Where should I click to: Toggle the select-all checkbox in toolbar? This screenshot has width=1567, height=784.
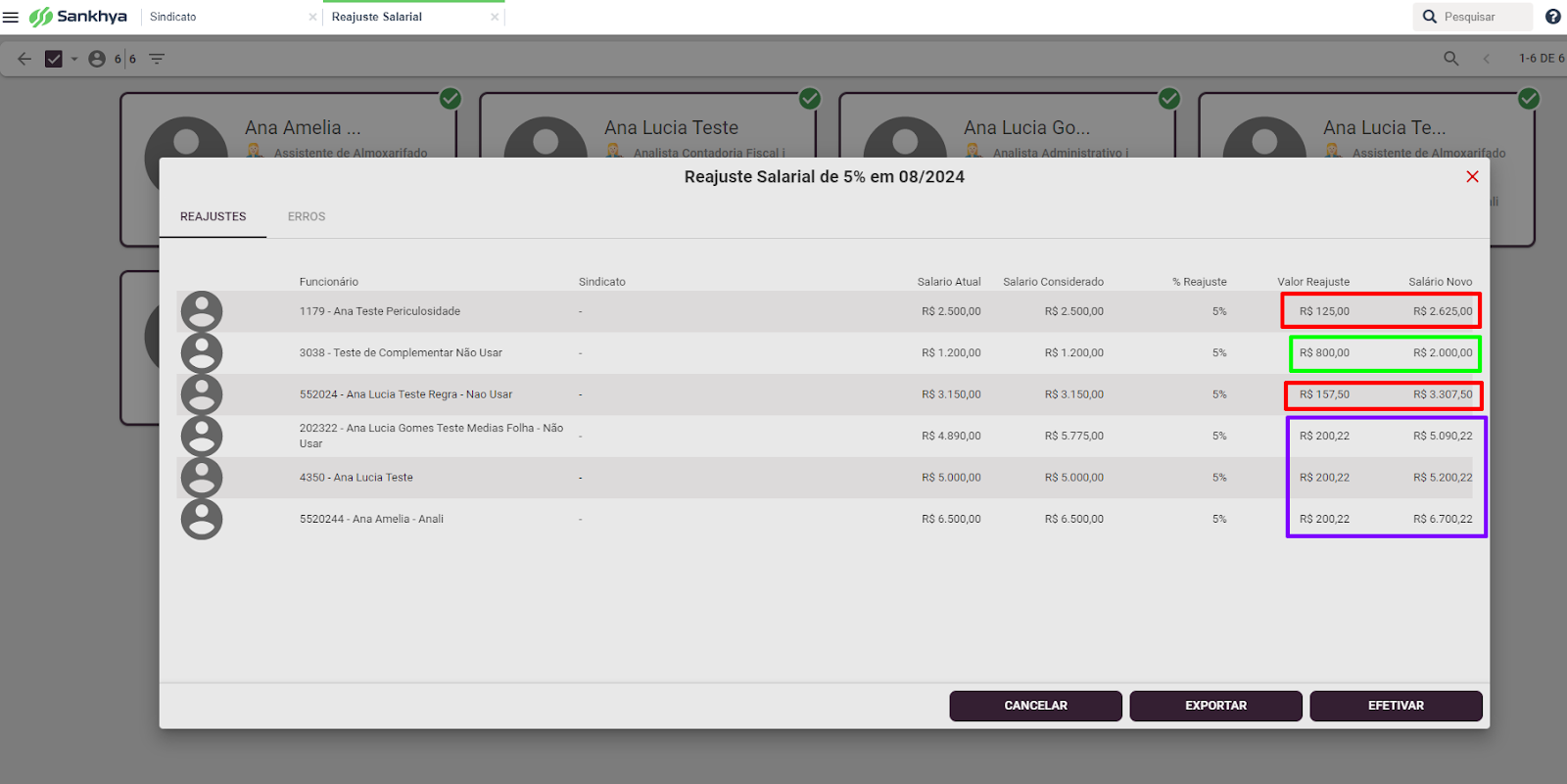(x=54, y=59)
